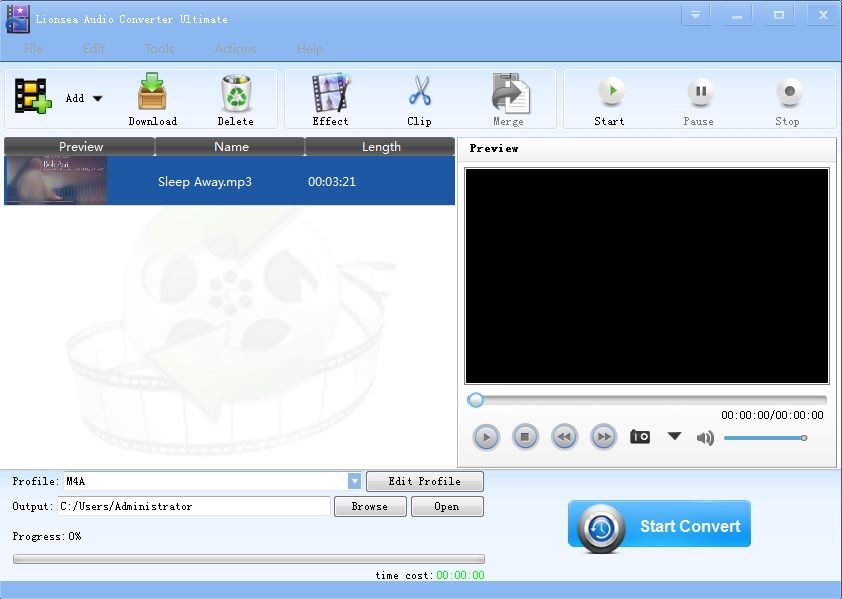842x599 pixels.
Task: Open the output folder with Open button
Action: click(447, 507)
